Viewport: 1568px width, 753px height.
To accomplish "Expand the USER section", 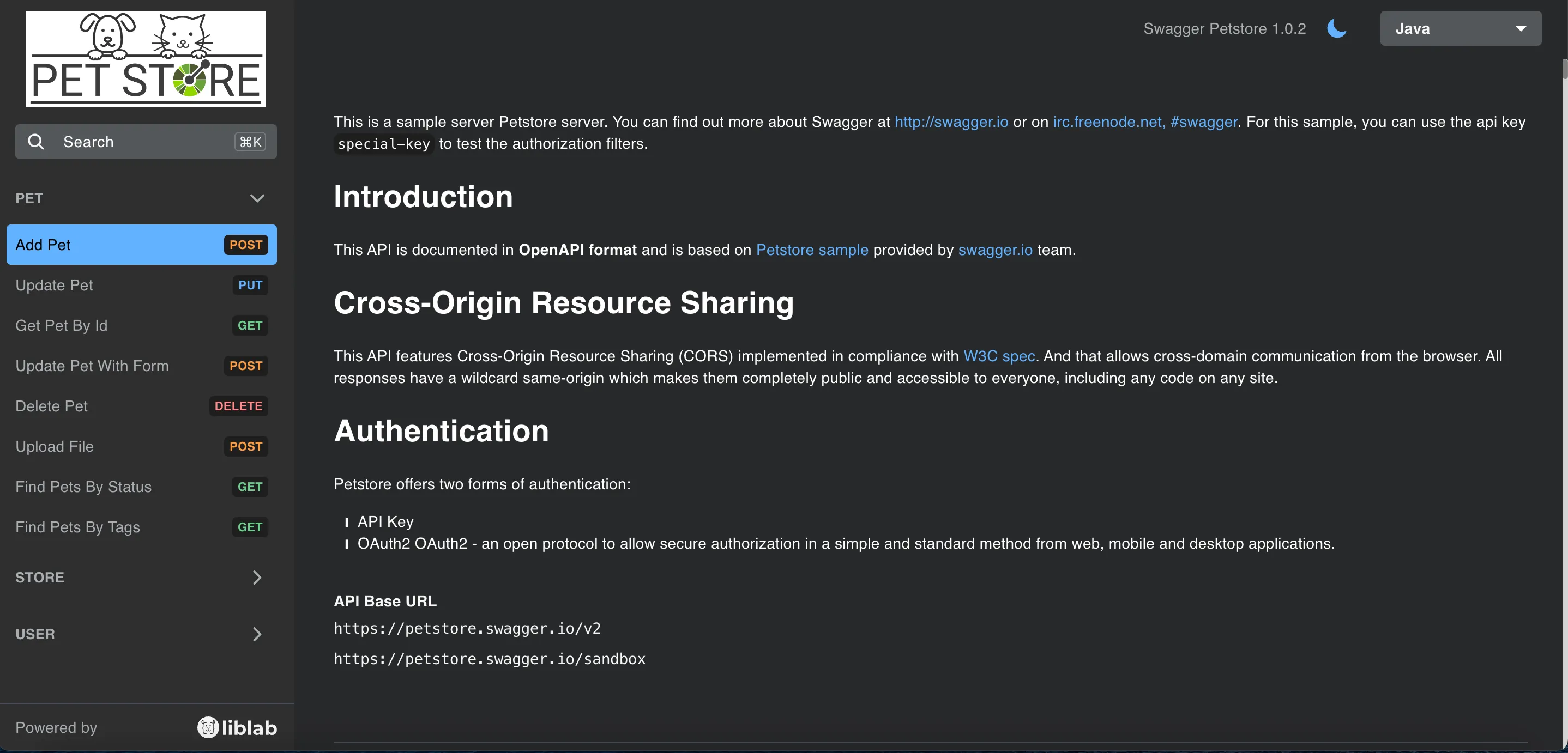I will click(257, 634).
